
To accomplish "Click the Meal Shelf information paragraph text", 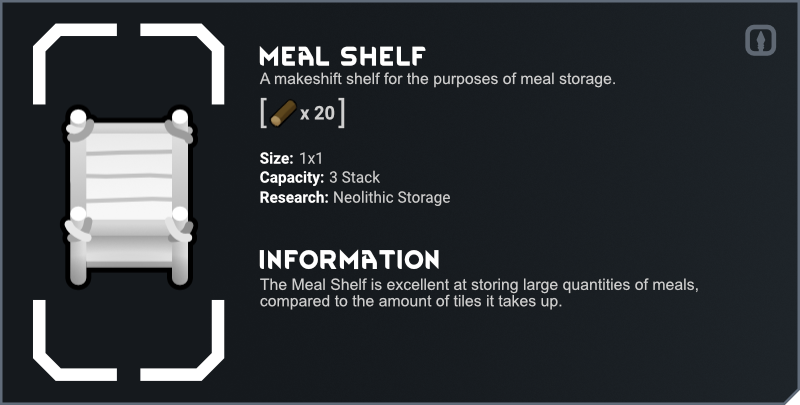I will (x=478, y=293).
